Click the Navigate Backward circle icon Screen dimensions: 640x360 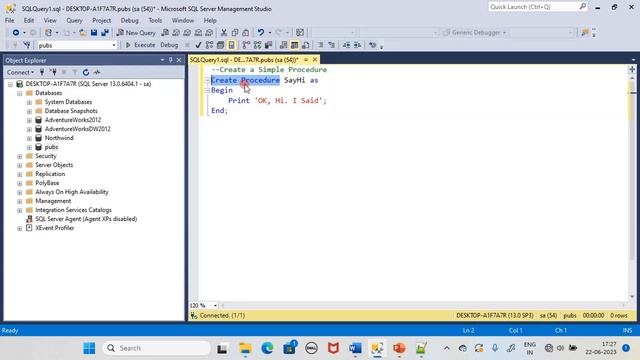(16, 33)
